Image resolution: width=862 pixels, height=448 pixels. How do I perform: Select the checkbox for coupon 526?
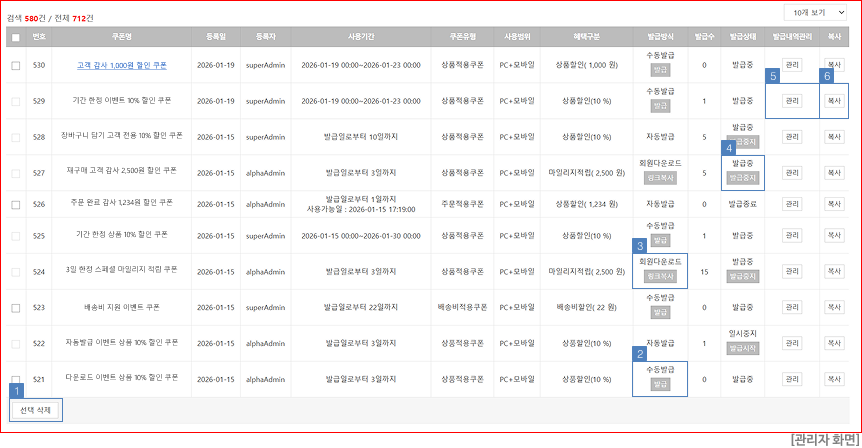(x=15, y=204)
